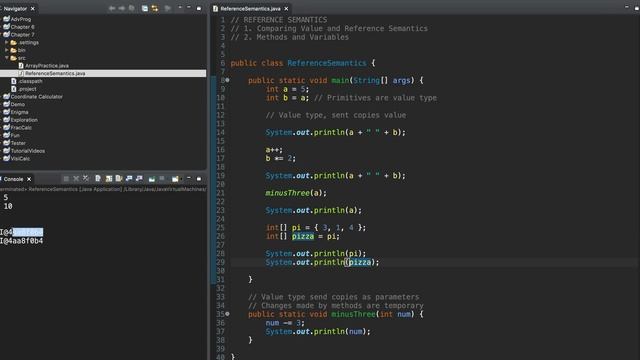
Task: Click the terminated ReferenceSemantics launch description
Action: click(103, 189)
